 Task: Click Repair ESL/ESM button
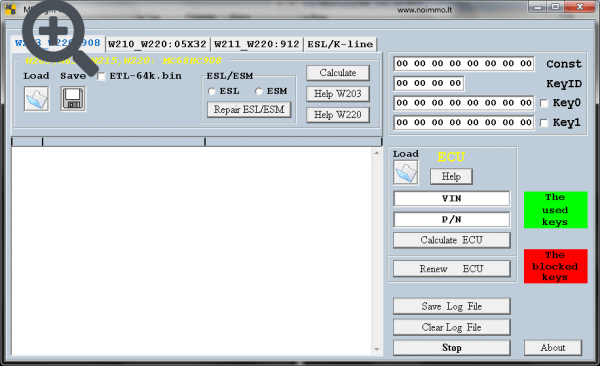[x=249, y=109]
